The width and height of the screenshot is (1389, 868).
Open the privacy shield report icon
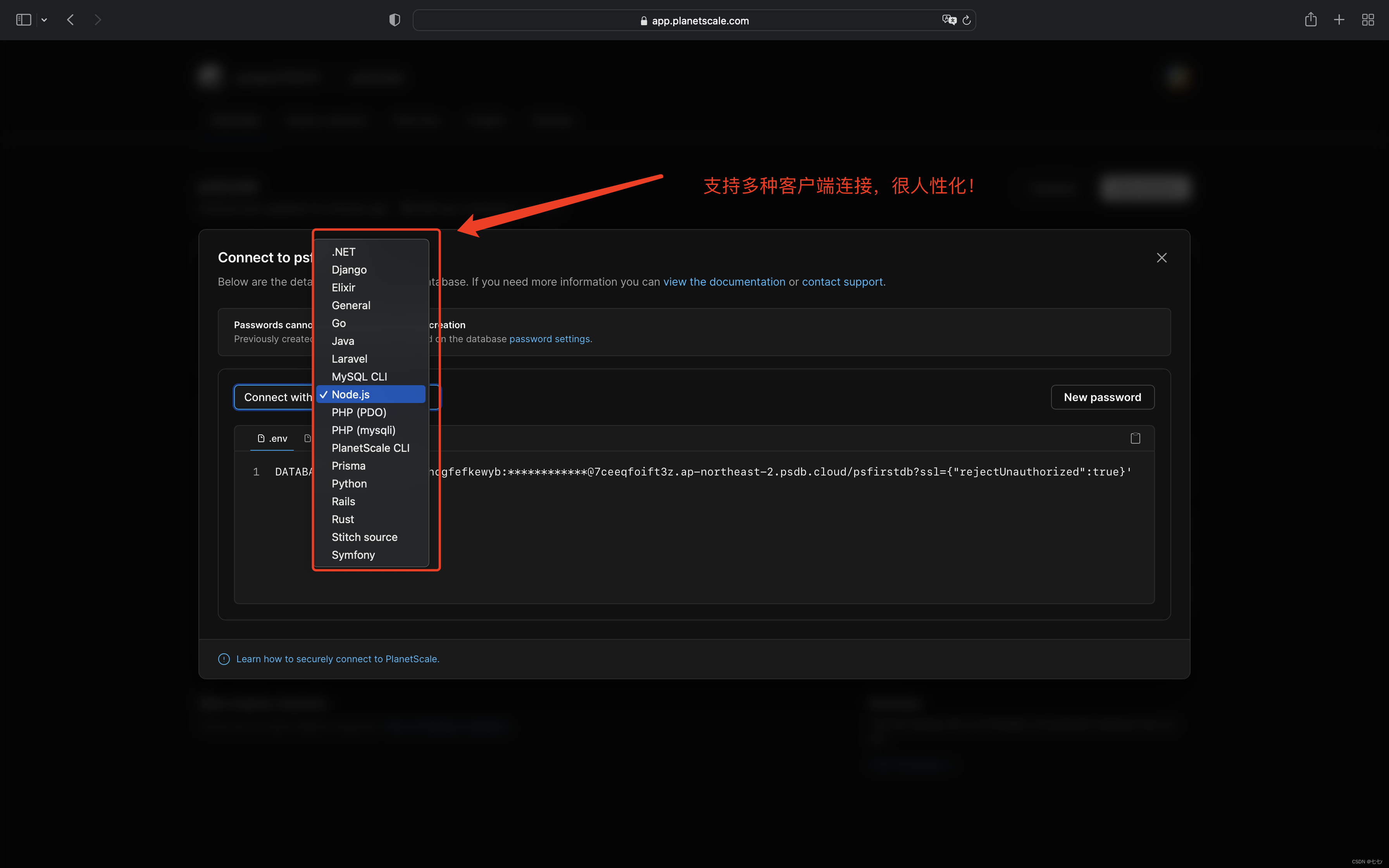(394, 20)
